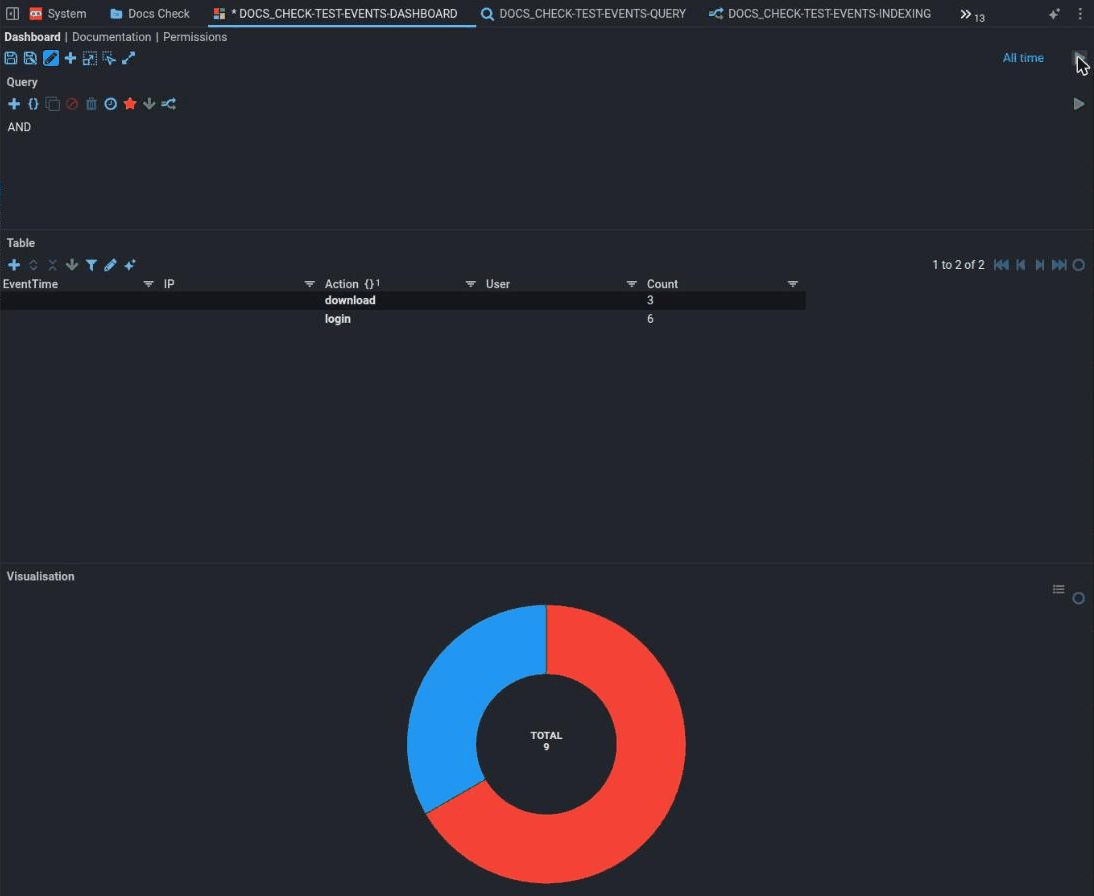Screen dimensions: 1094x896
Task: Open the DOCS_CHECK-TEST-EVENTS-QUERY tab
Action: click(584, 14)
